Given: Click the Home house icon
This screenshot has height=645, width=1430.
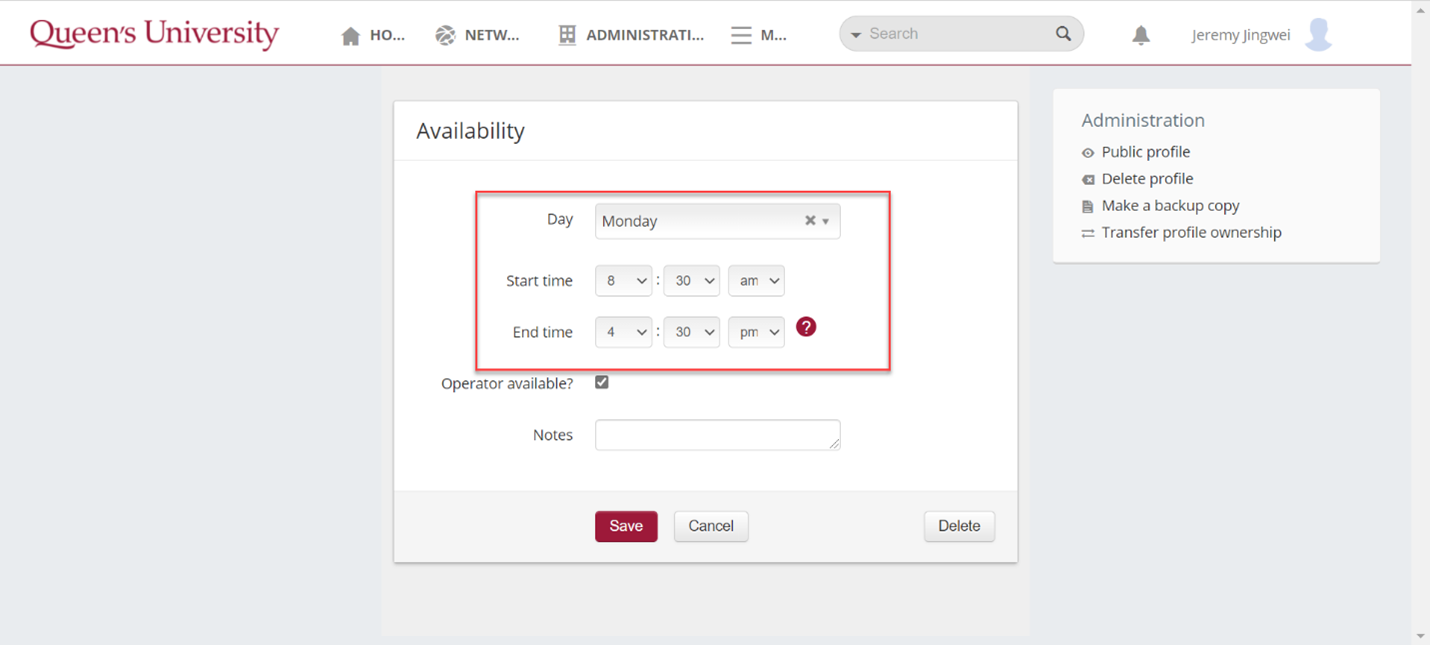Looking at the screenshot, I should click(x=350, y=36).
